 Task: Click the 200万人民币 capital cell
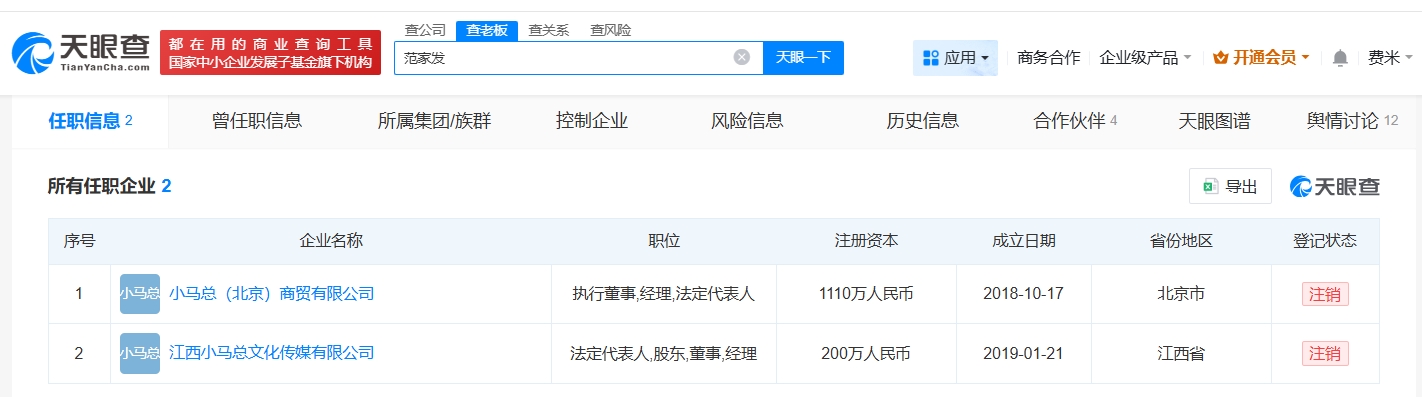tap(866, 353)
